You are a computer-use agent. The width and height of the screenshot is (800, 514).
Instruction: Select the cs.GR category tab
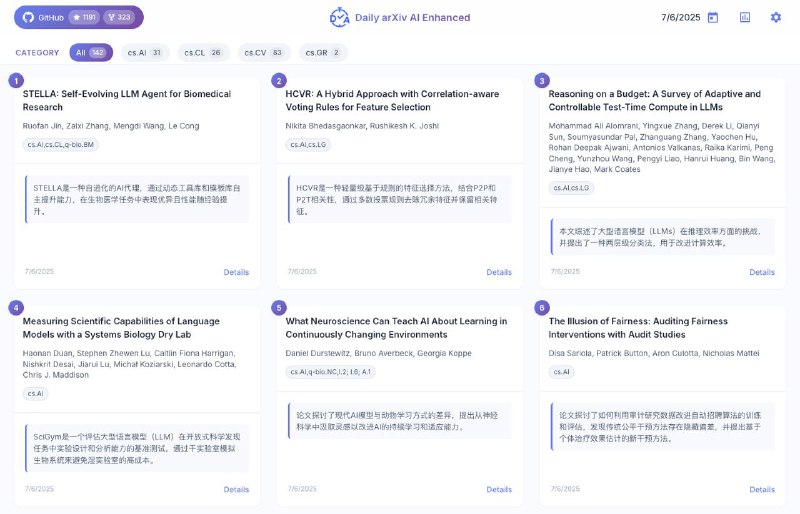(322, 52)
